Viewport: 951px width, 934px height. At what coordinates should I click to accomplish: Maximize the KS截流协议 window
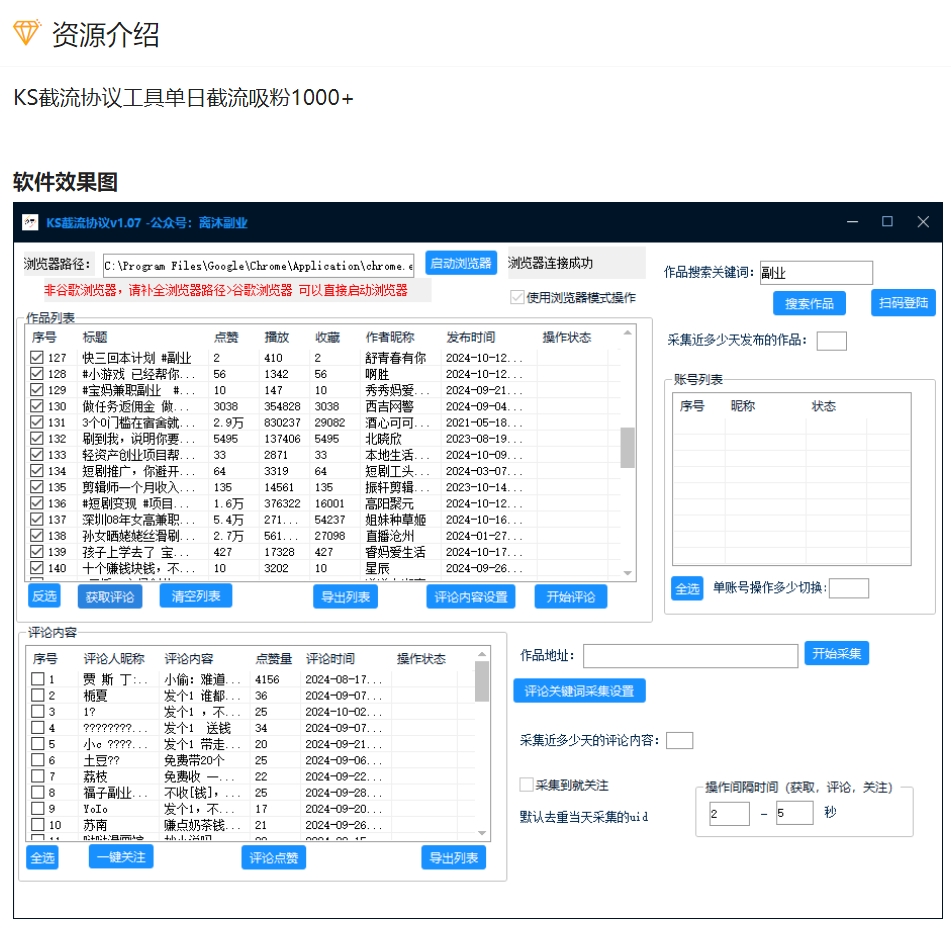tap(887, 221)
